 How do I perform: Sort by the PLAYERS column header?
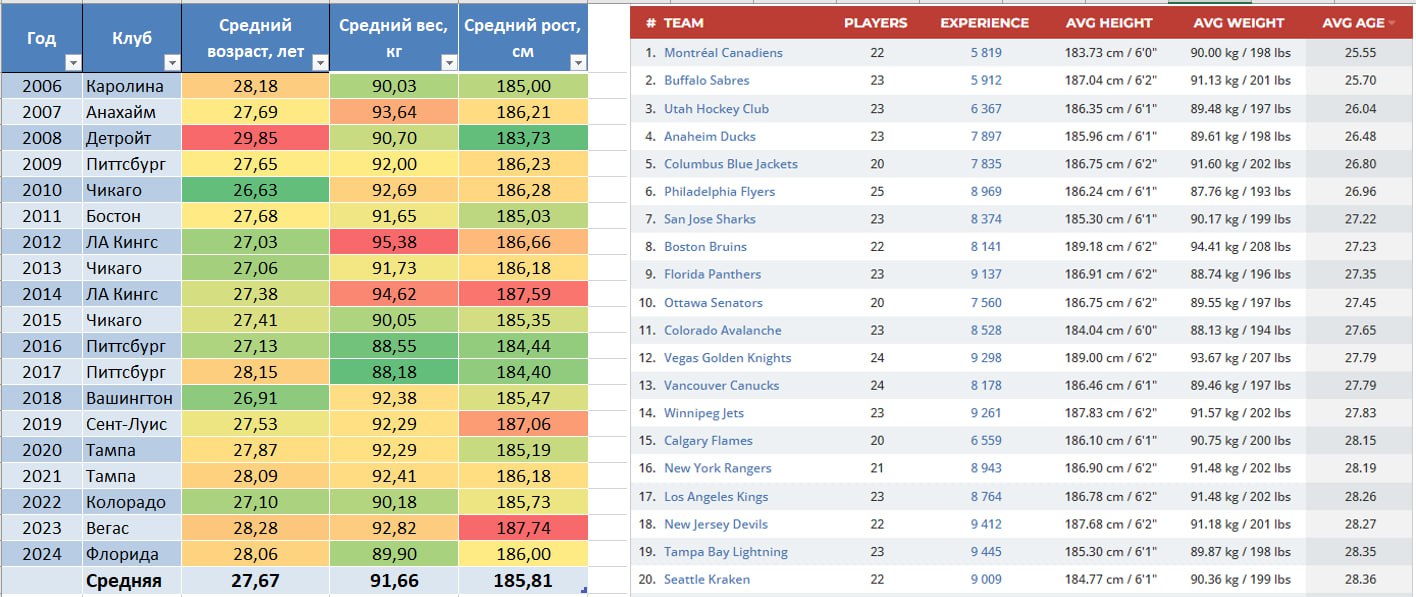click(x=876, y=23)
